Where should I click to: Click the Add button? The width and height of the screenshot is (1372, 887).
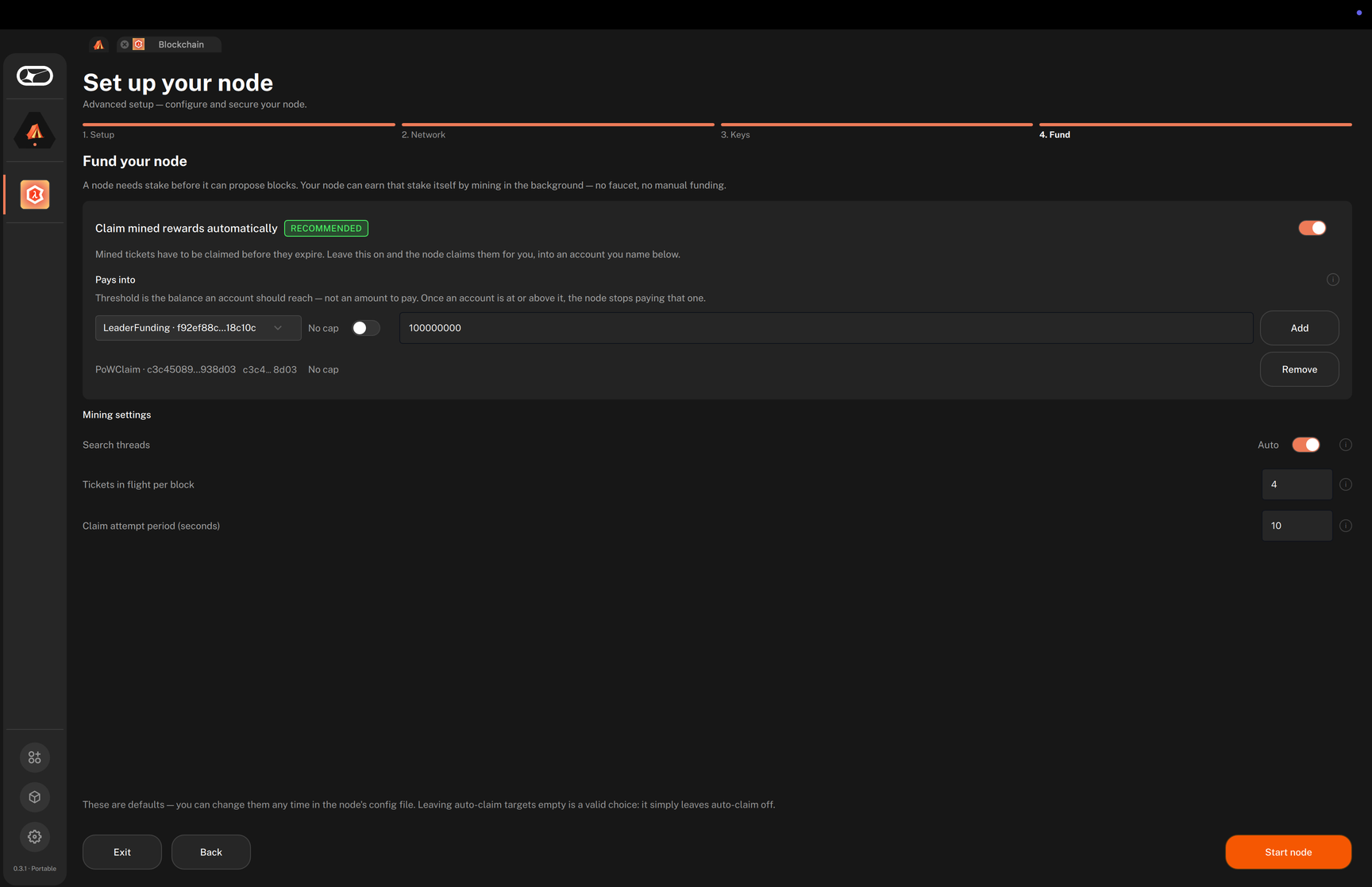[x=1300, y=328]
